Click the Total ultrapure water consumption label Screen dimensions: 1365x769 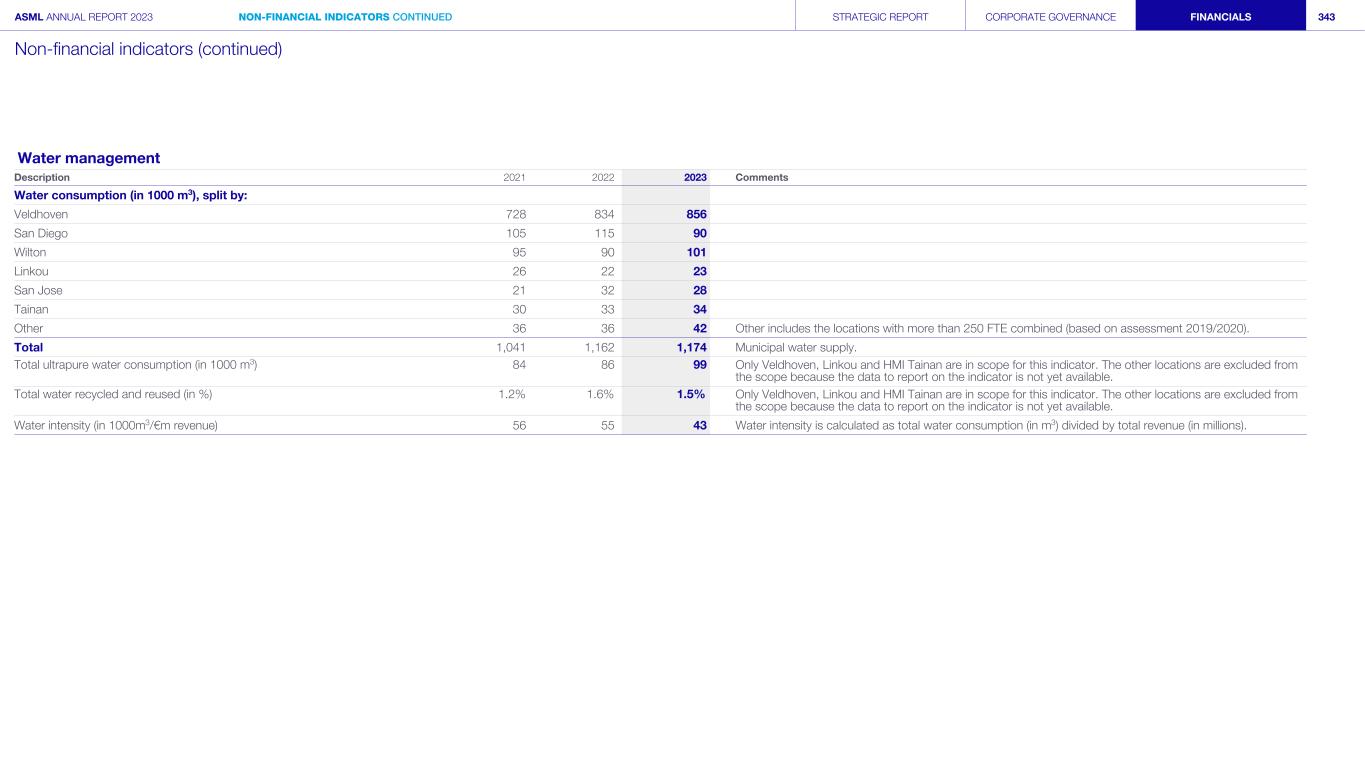(x=136, y=365)
